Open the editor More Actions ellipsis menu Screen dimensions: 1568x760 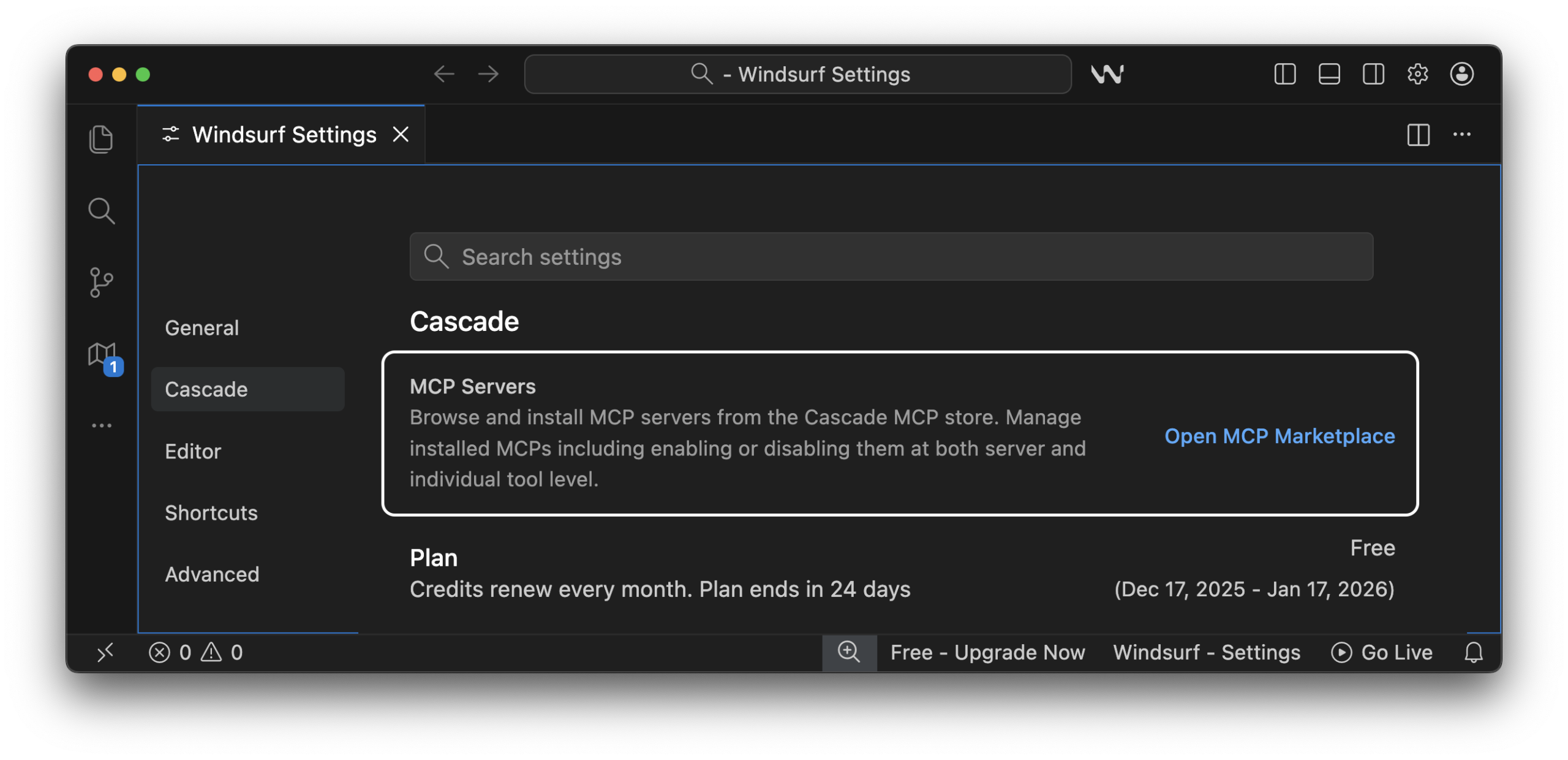[1463, 134]
